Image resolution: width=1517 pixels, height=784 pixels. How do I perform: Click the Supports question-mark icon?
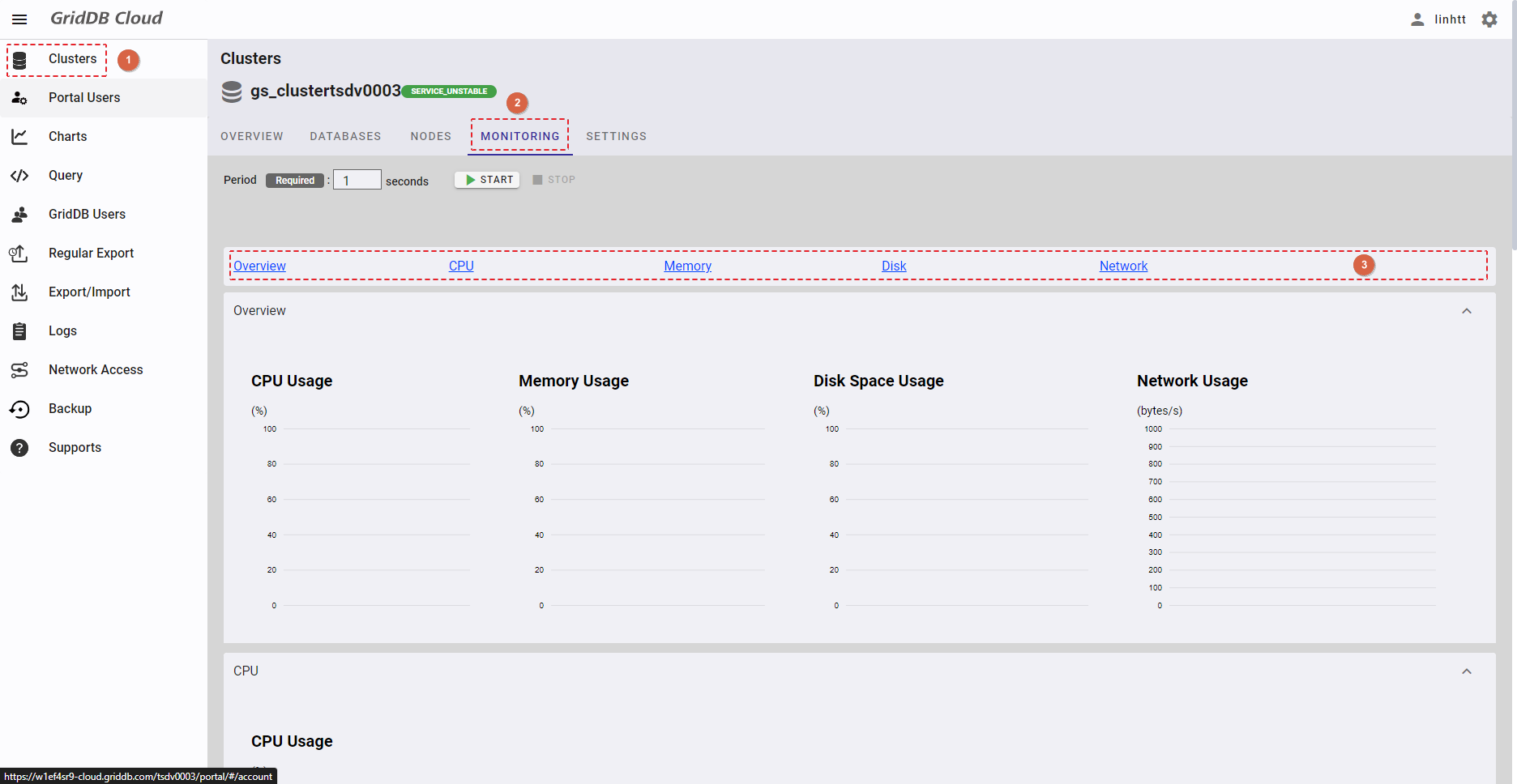click(x=19, y=448)
